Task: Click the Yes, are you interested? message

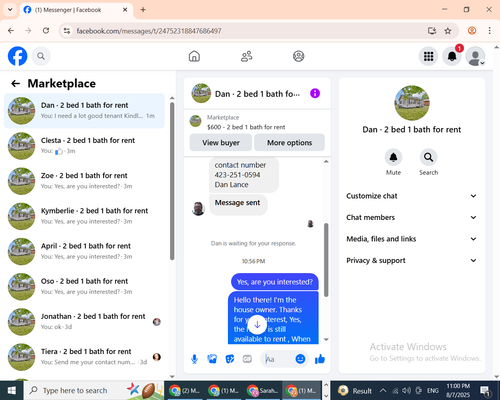Action: tap(275, 282)
